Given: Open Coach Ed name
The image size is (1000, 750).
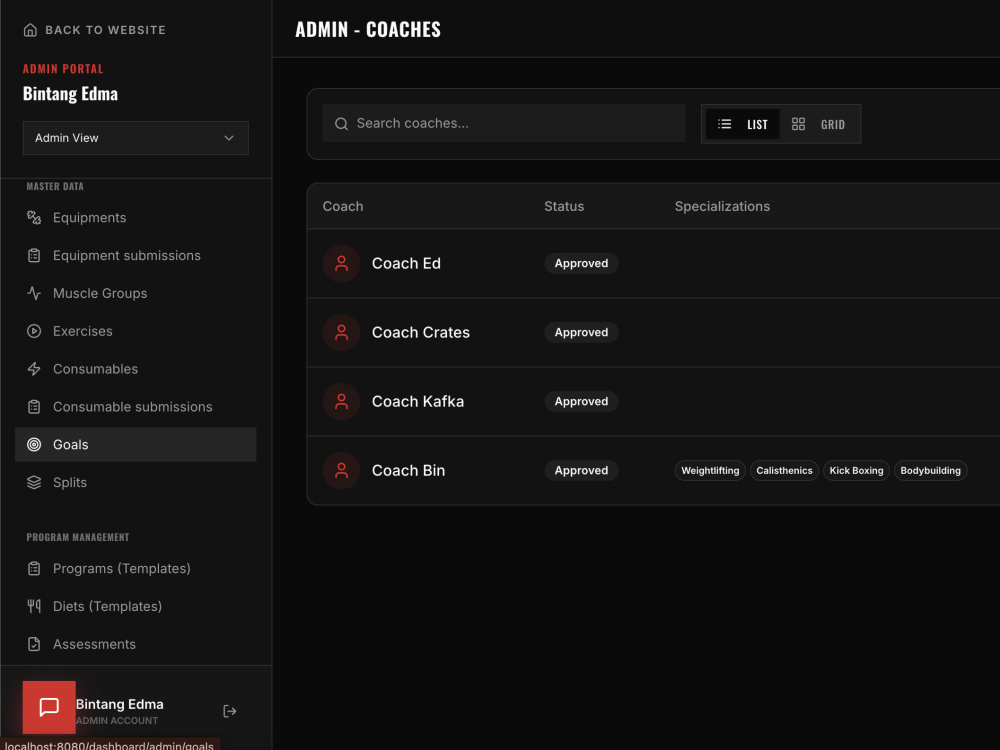Looking at the screenshot, I should [406, 263].
